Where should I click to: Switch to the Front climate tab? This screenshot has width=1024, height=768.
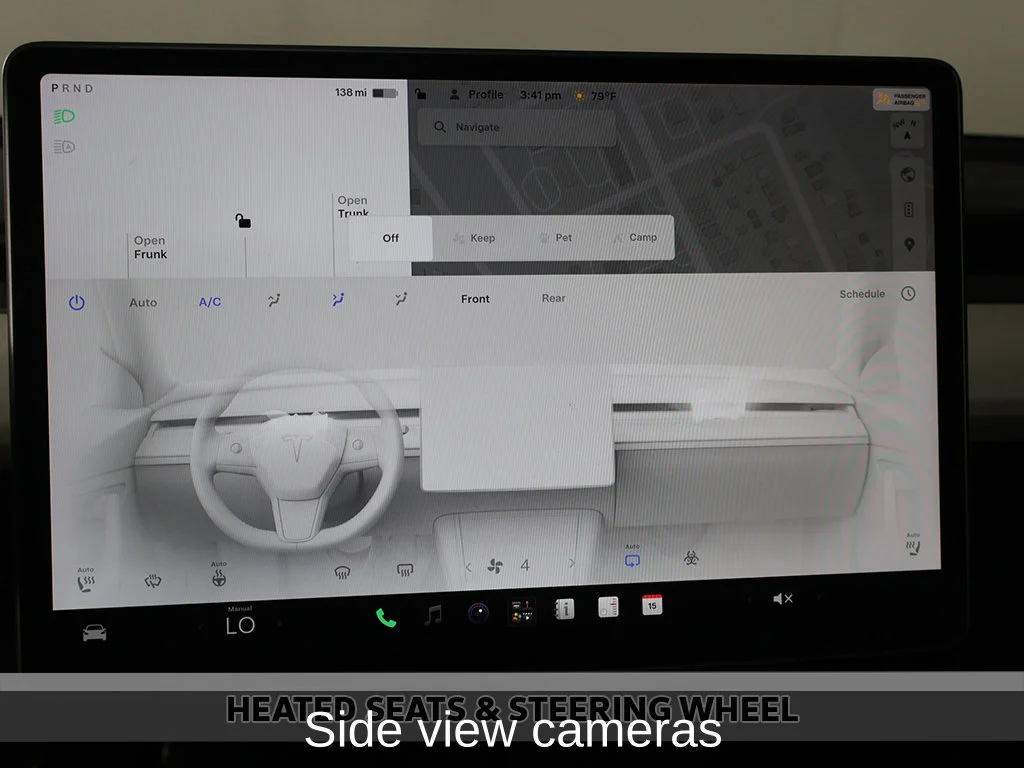(x=475, y=298)
